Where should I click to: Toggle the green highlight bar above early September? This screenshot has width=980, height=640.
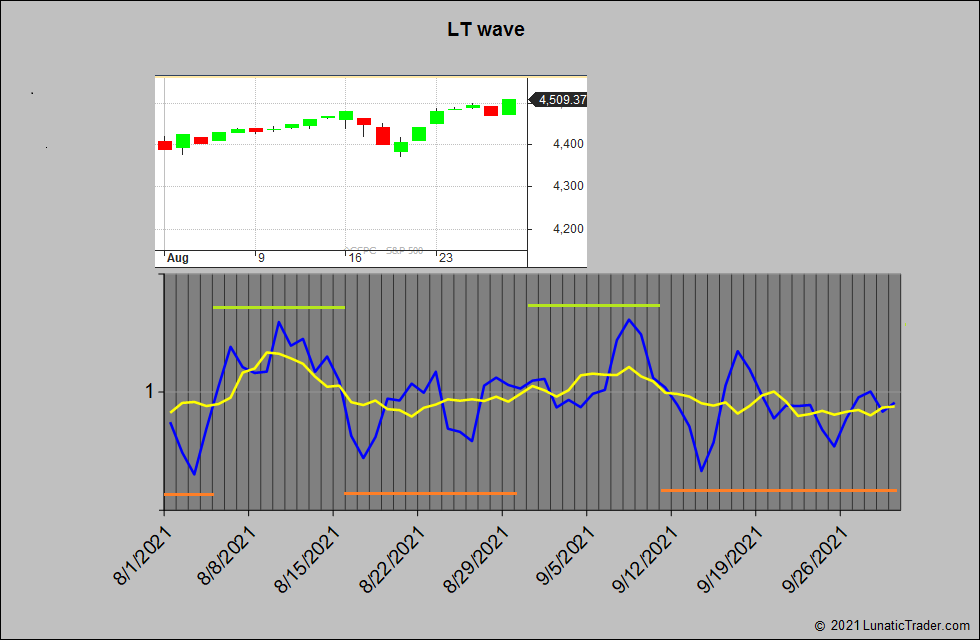pos(594,306)
